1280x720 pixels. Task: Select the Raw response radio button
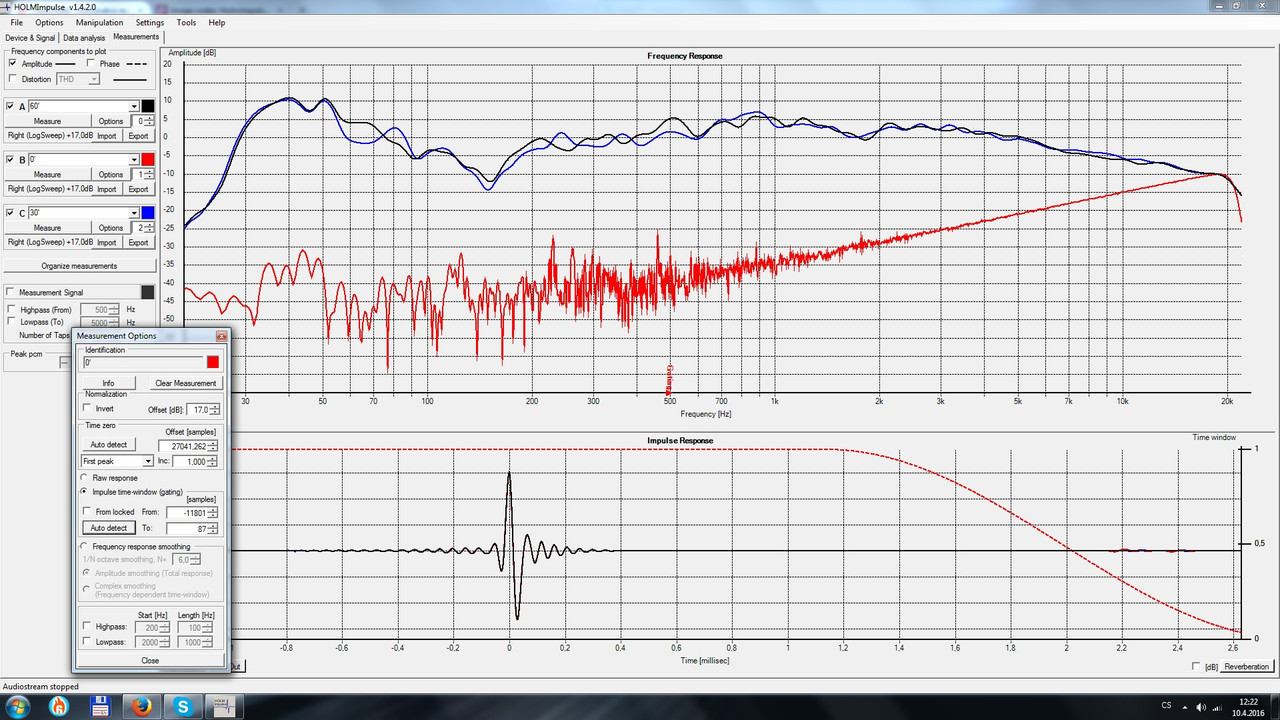point(84,478)
